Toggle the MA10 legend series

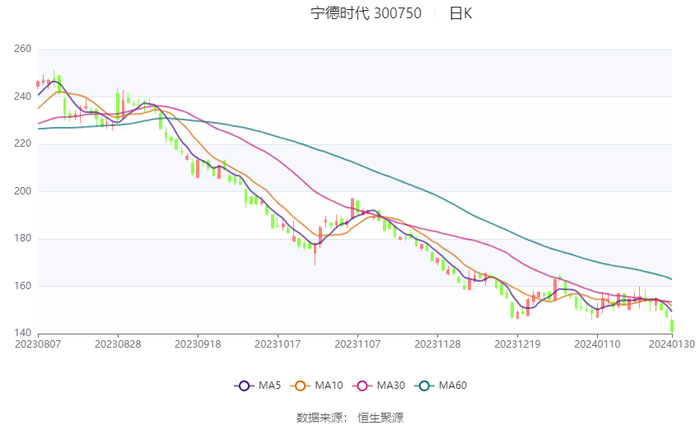coord(317,386)
